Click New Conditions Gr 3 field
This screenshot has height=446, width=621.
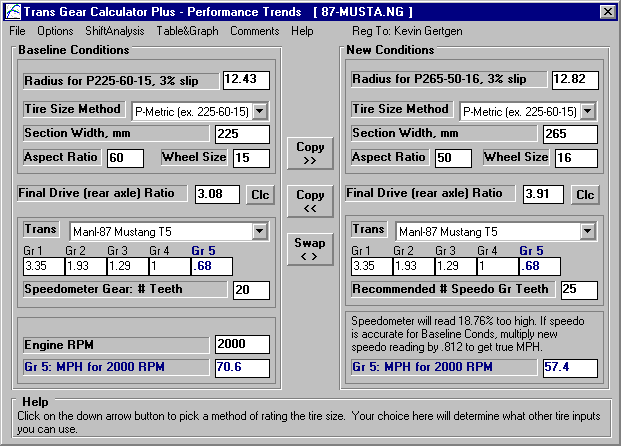coord(456,266)
